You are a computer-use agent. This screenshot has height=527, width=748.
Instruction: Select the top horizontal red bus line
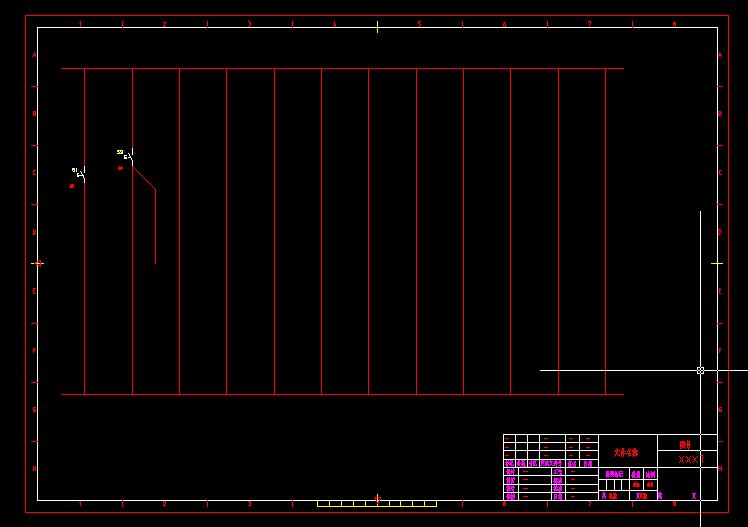(342, 69)
